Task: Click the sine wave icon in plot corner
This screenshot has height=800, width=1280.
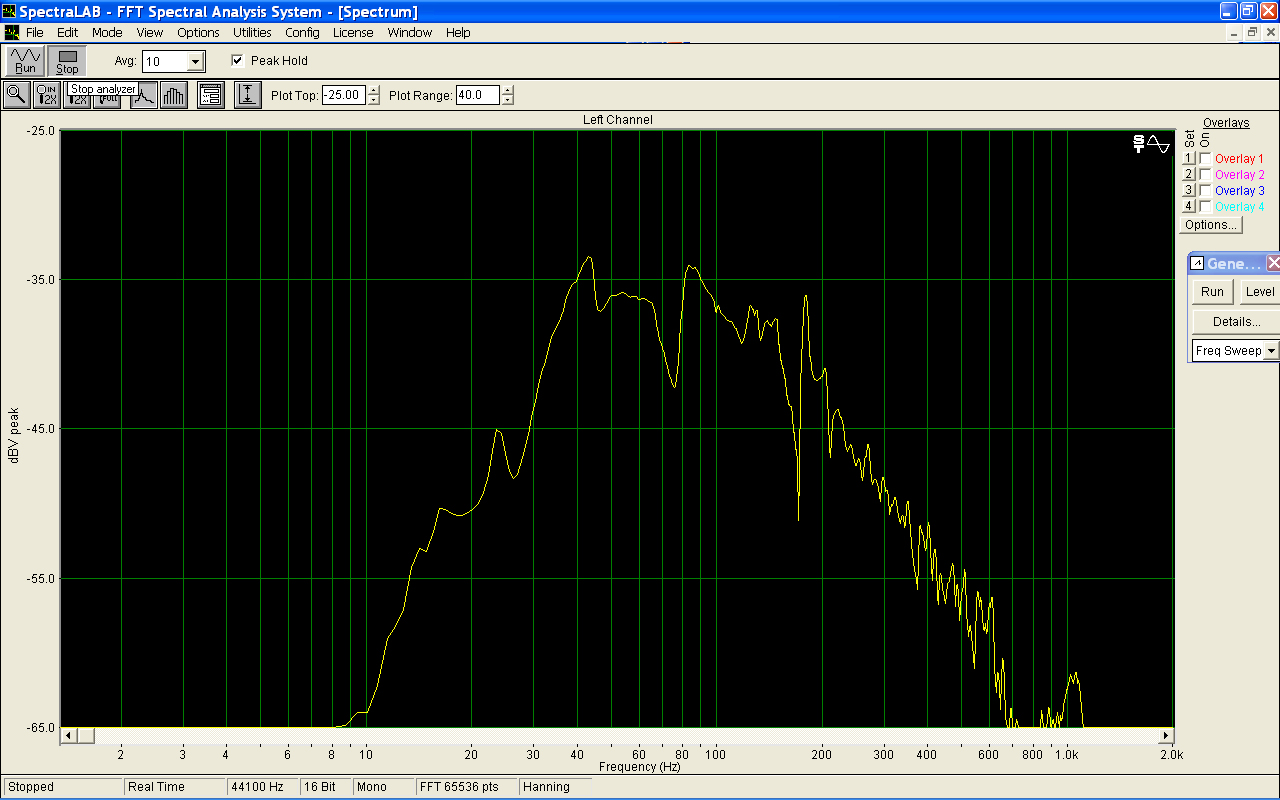Action: [1158, 144]
